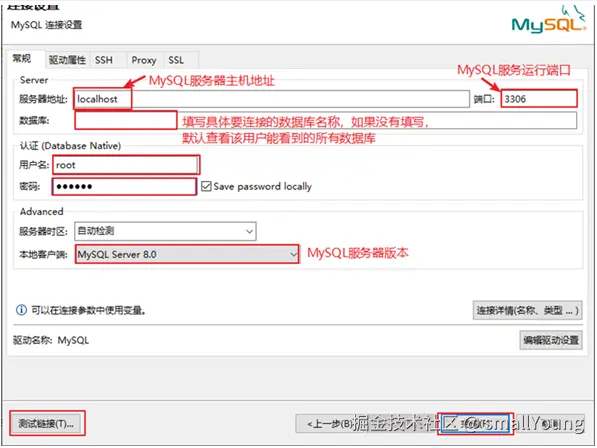Viewport: 597px width, 448px height.
Task: Open the 服务器时区 dropdown
Action: click(165, 231)
